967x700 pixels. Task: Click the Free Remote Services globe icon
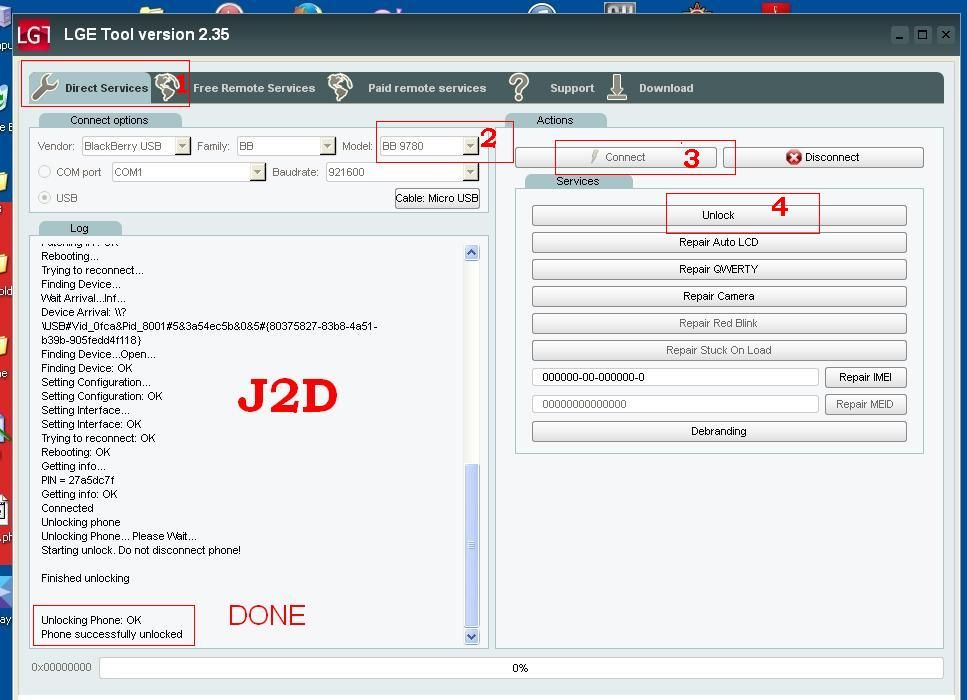coord(167,87)
